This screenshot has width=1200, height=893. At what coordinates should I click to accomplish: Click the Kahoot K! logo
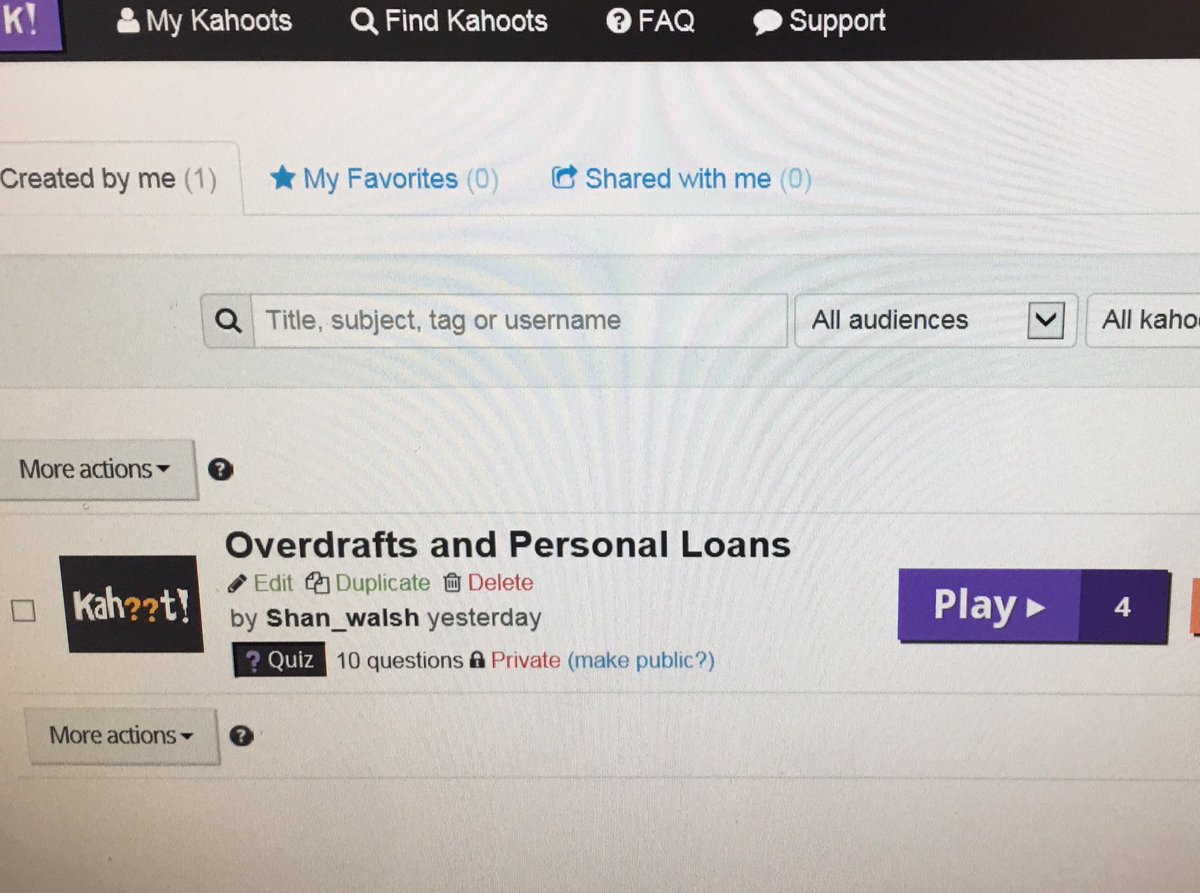(30, 24)
